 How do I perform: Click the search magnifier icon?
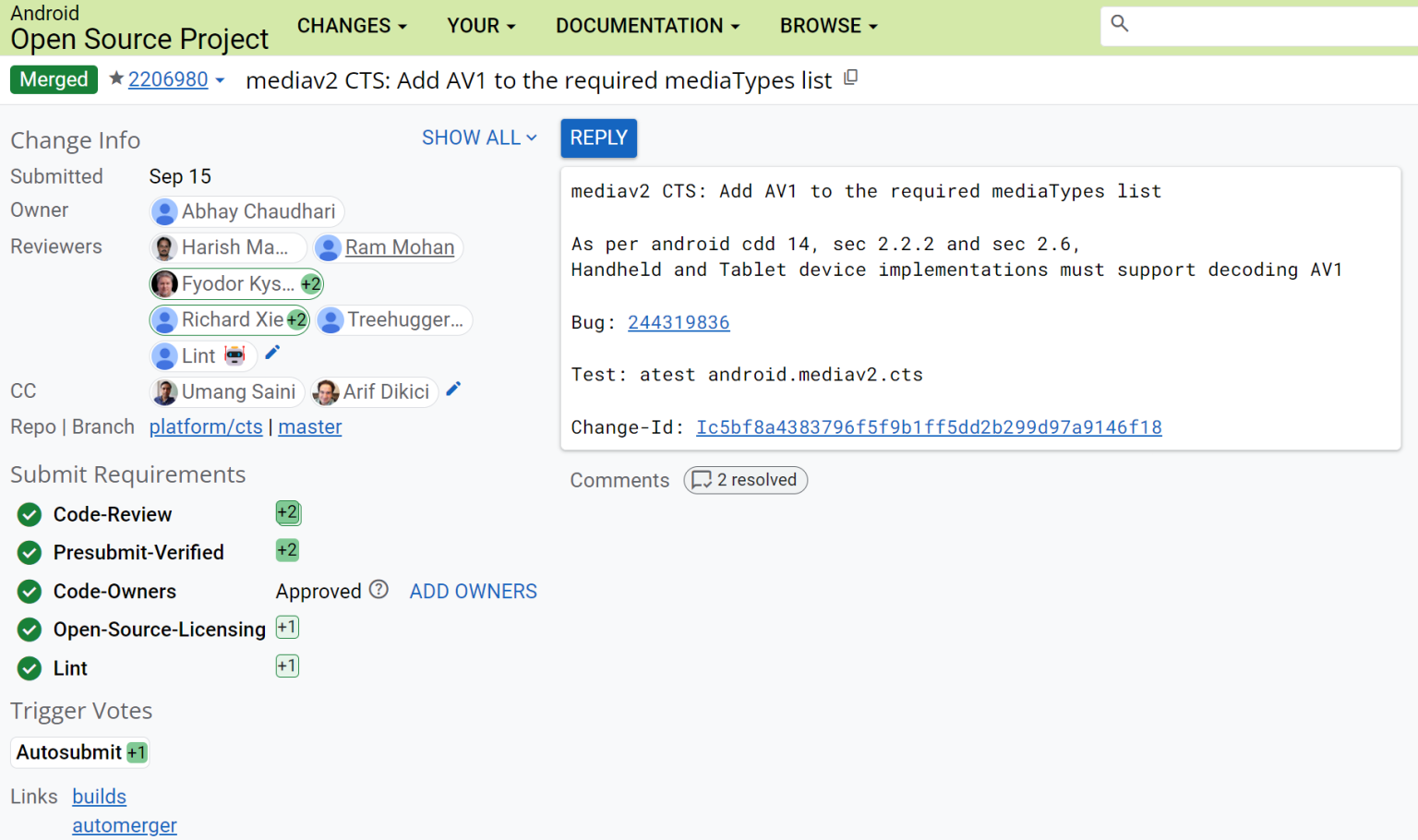1120,23
